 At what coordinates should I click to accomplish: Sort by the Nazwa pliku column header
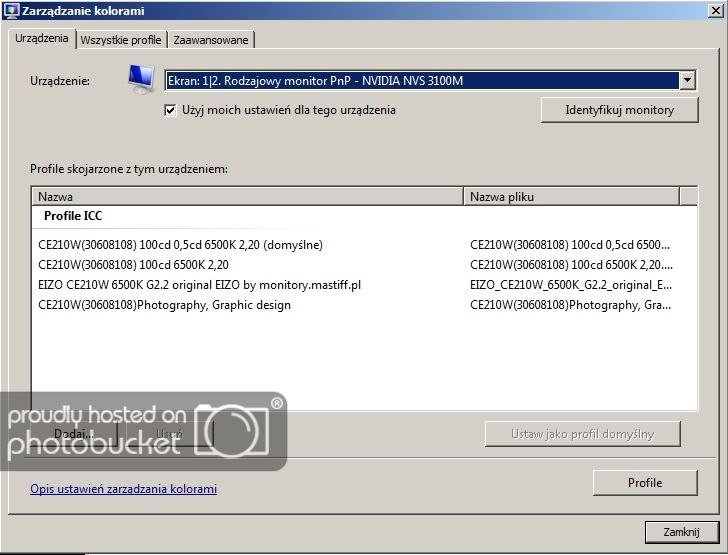tap(572, 196)
